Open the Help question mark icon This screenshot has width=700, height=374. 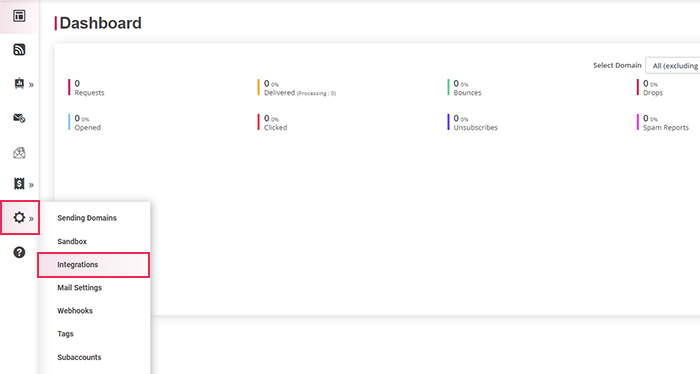tap(19, 253)
